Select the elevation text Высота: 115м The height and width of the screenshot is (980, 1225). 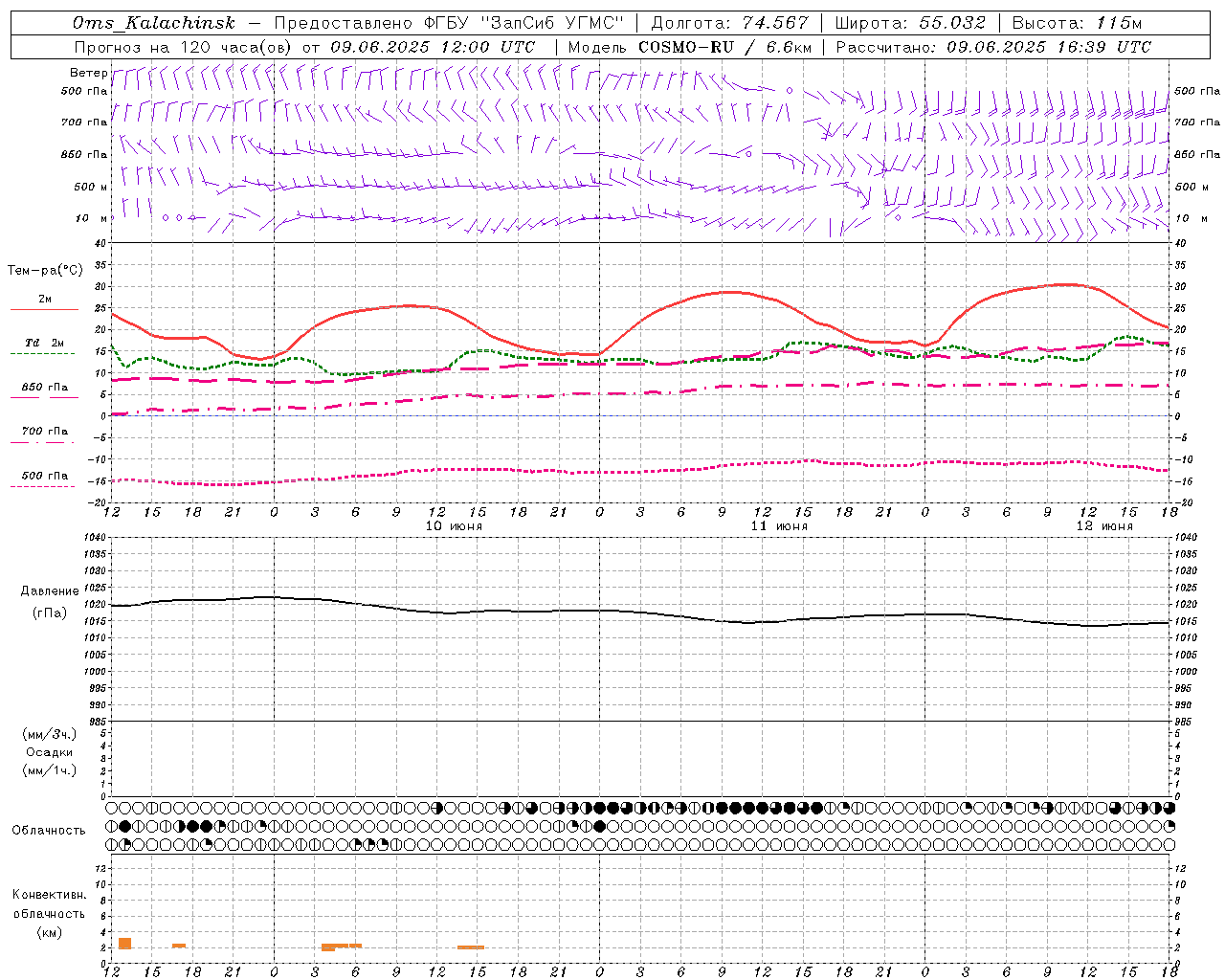[1077, 23]
